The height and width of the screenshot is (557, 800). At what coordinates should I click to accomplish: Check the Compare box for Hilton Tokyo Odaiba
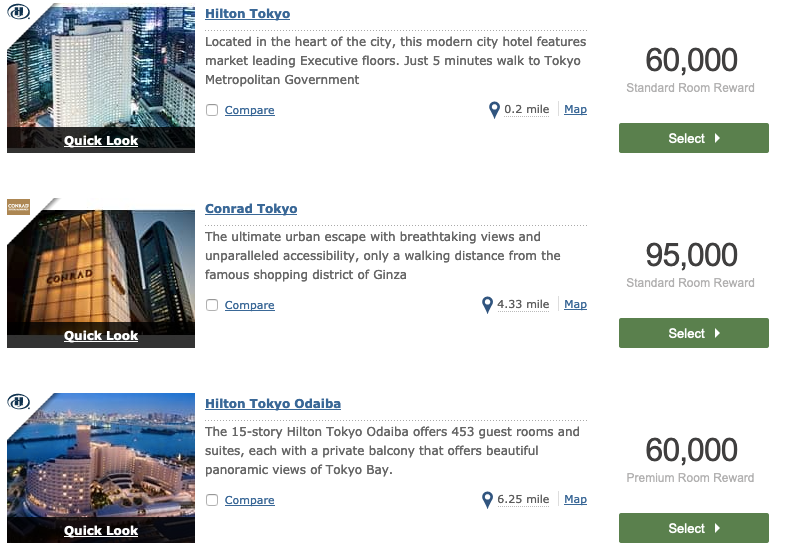pyautogui.click(x=212, y=500)
